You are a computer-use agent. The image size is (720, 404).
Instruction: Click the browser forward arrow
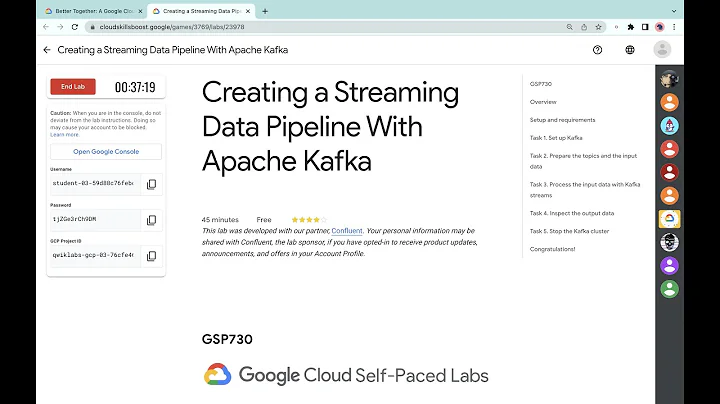coord(60,27)
